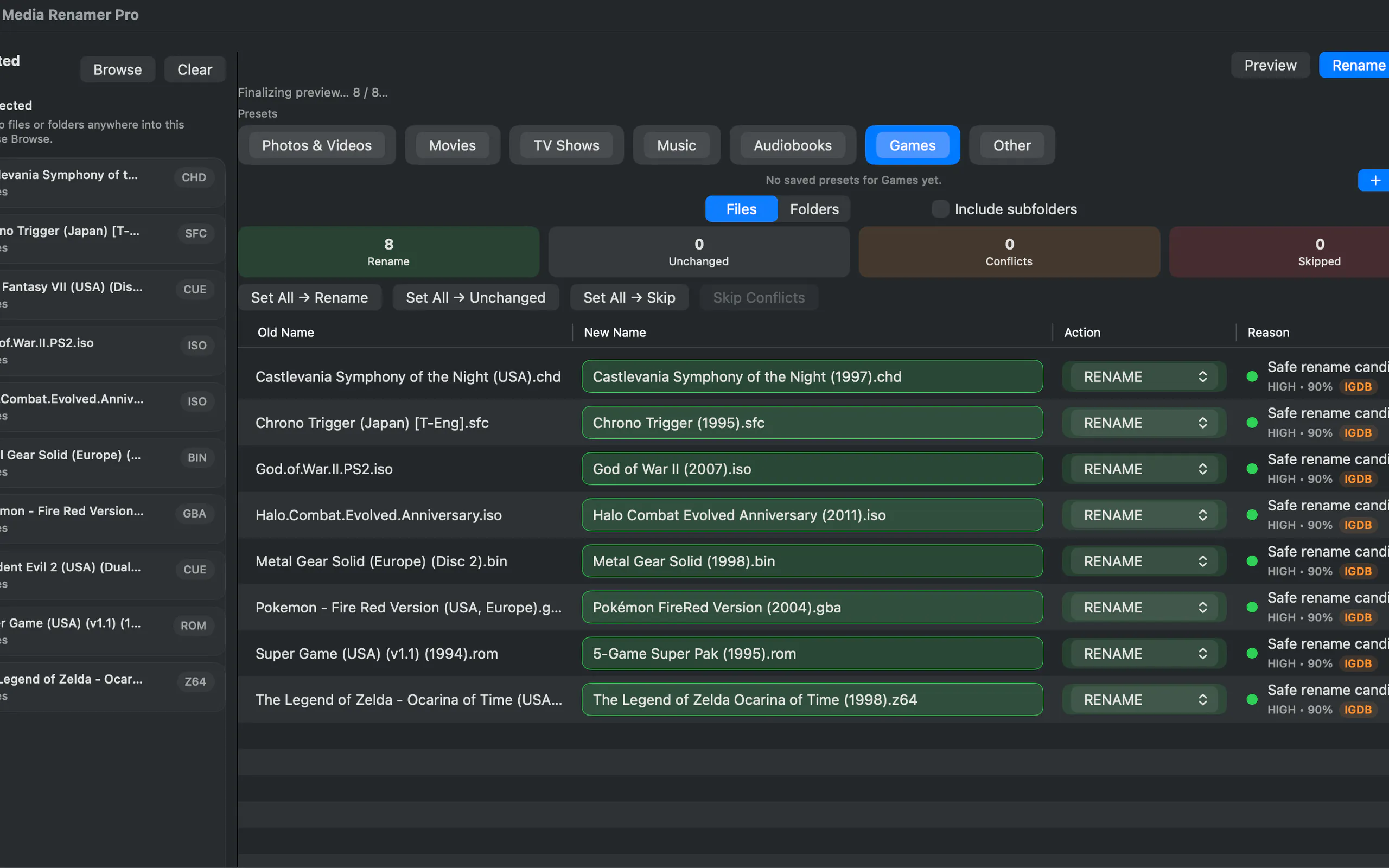
Task: Select the Other preset tab
Action: [1012, 145]
